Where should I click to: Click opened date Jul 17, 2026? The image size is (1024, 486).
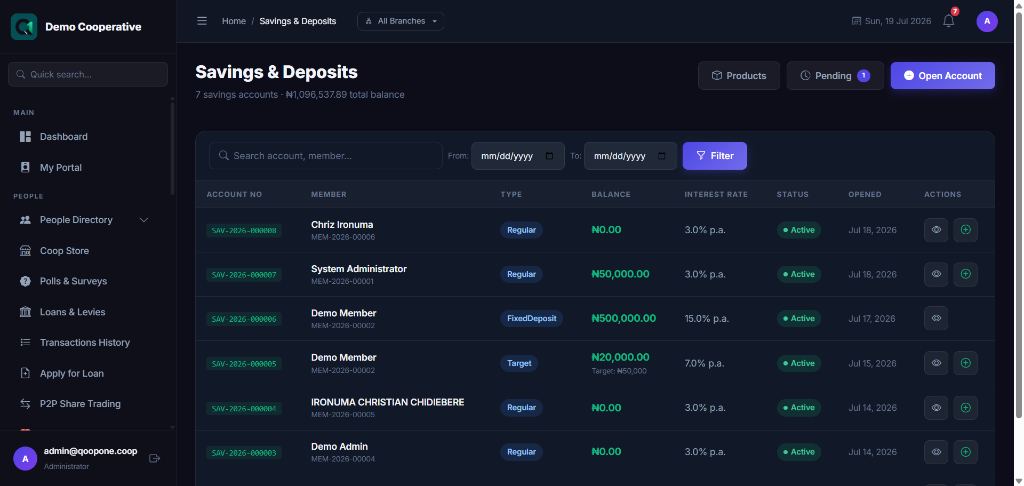(x=872, y=319)
